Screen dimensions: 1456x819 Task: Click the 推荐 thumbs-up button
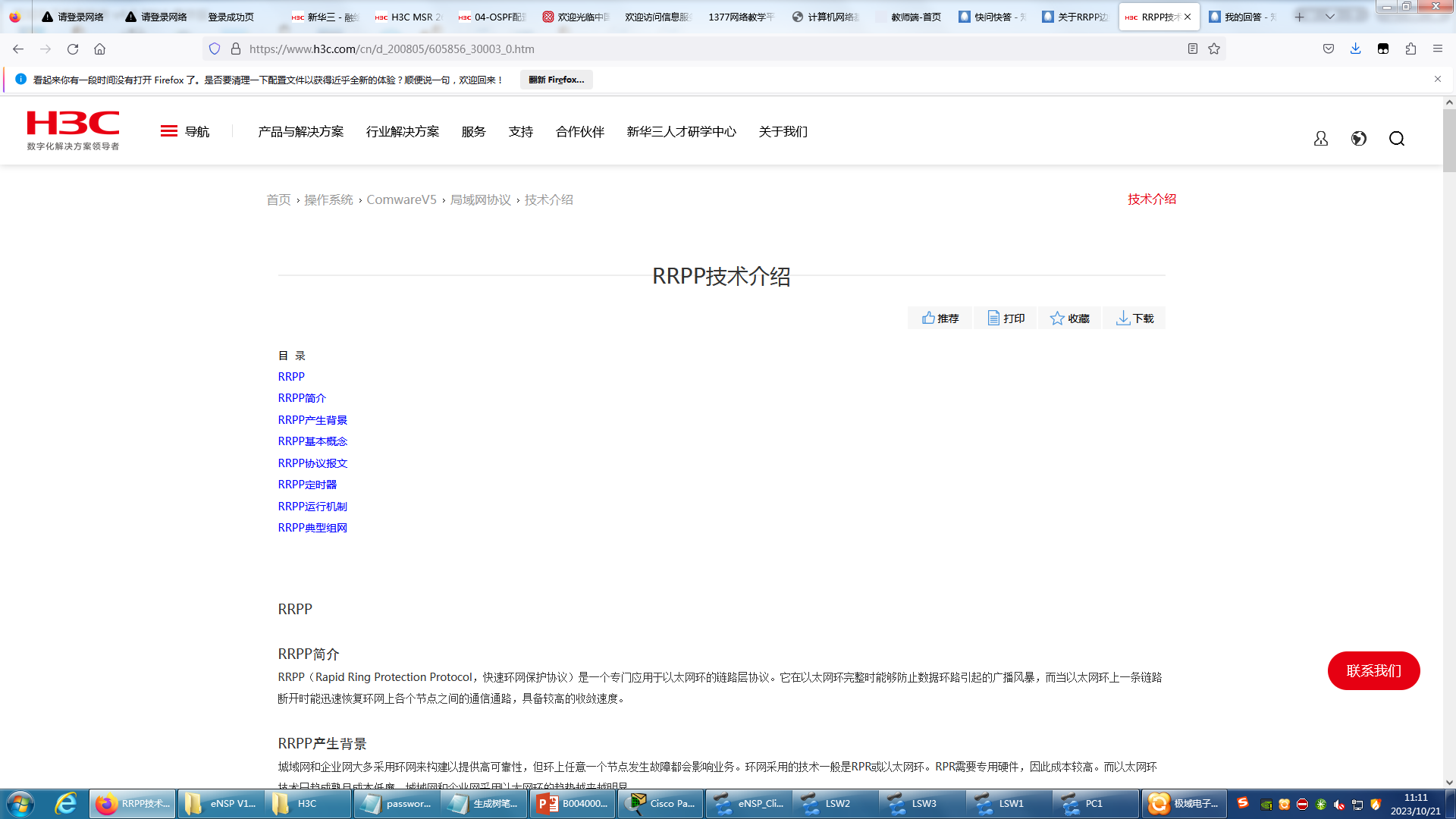[940, 318]
